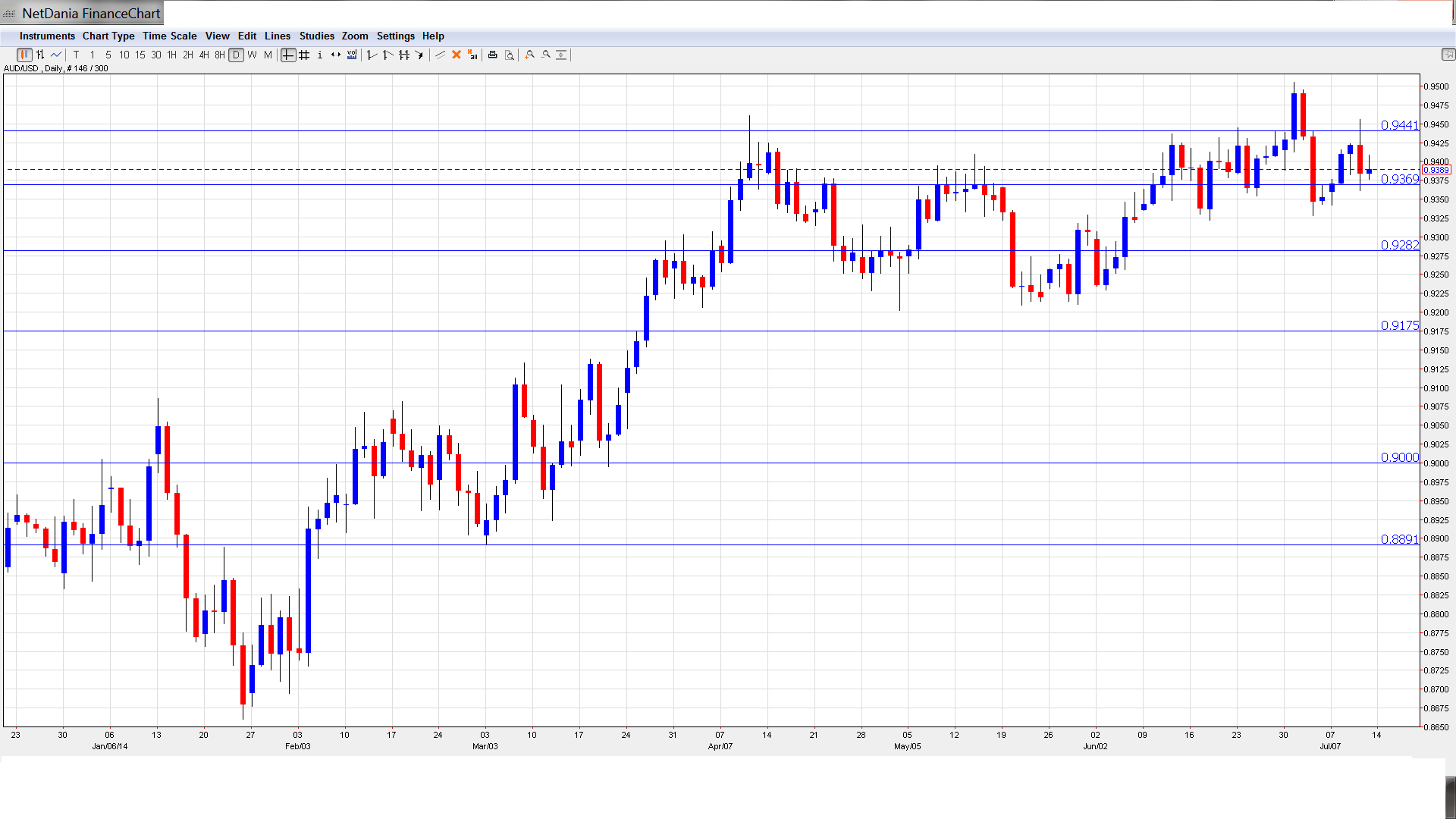
Task: Select the weekly W time scale
Action: [x=252, y=55]
